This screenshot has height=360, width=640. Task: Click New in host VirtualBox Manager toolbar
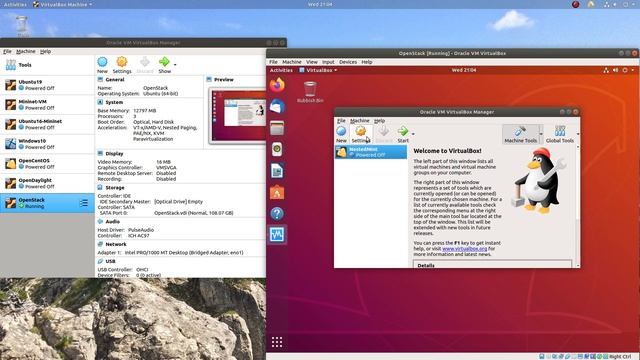(x=102, y=65)
